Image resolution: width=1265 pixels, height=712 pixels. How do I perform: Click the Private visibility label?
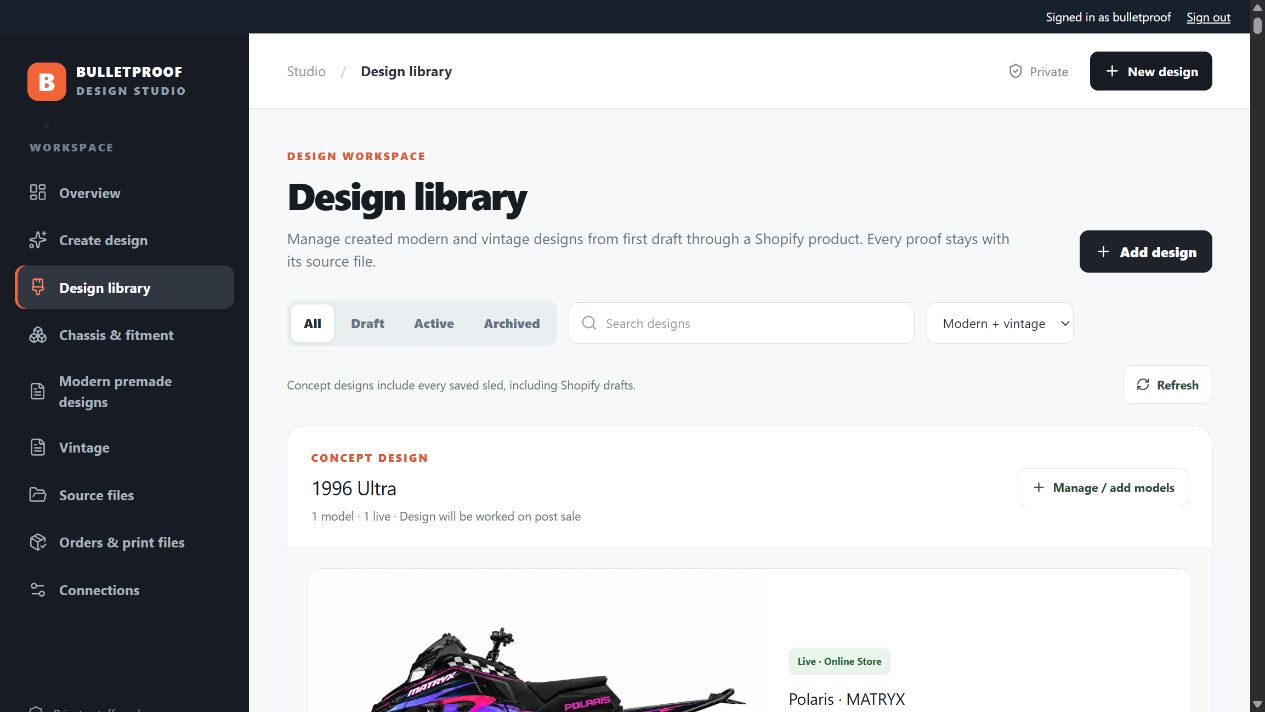(1049, 72)
